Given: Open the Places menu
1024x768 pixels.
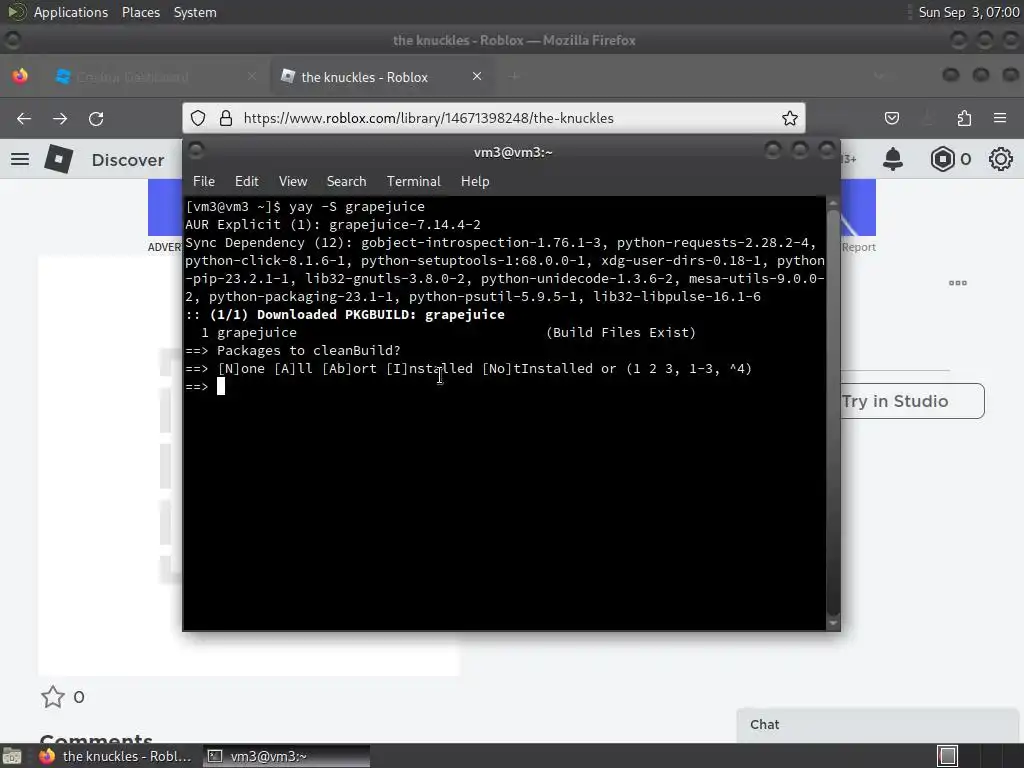Looking at the screenshot, I should pos(140,12).
